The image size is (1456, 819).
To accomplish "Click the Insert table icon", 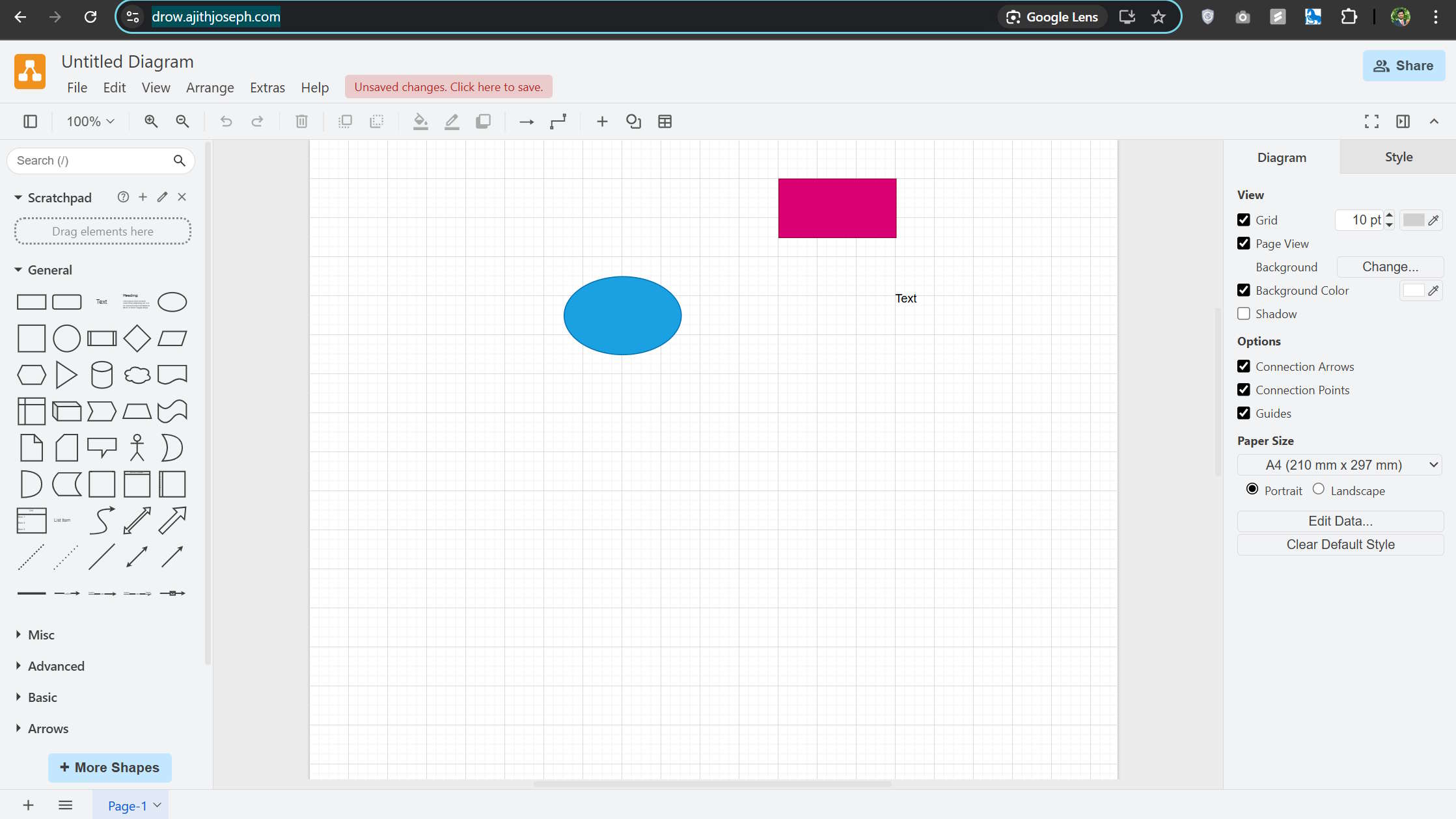I will pos(665,122).
